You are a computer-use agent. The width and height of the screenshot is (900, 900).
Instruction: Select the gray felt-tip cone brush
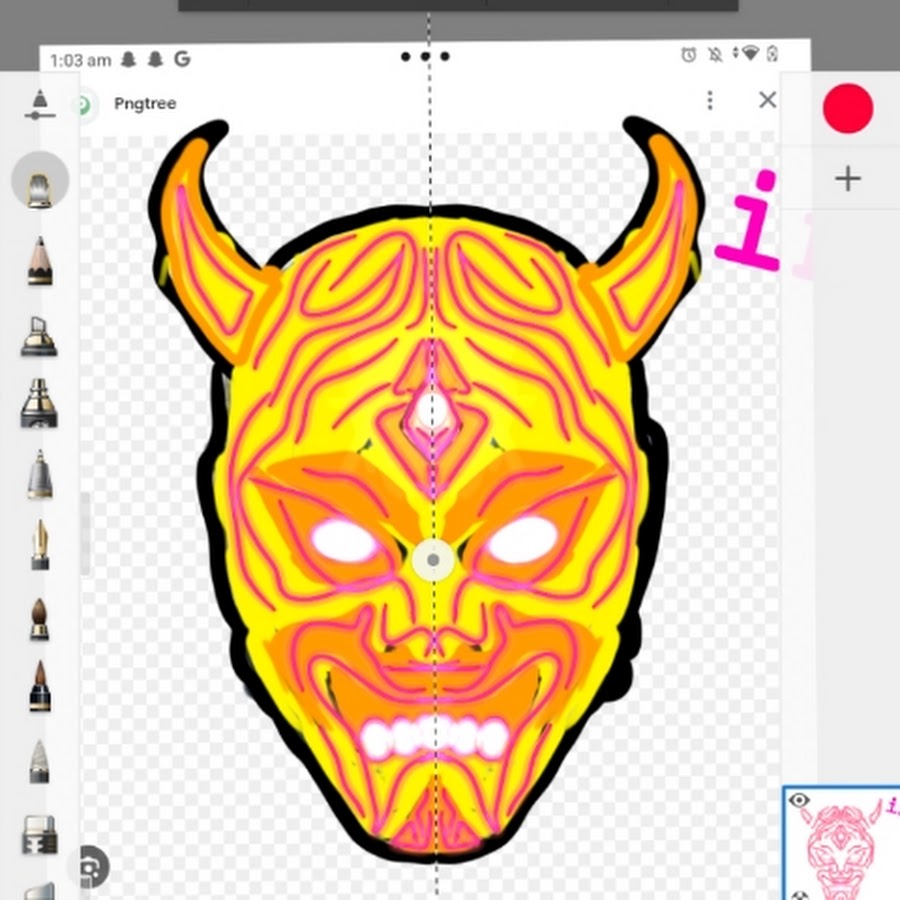pyautogui.click(x=40, y=762)
